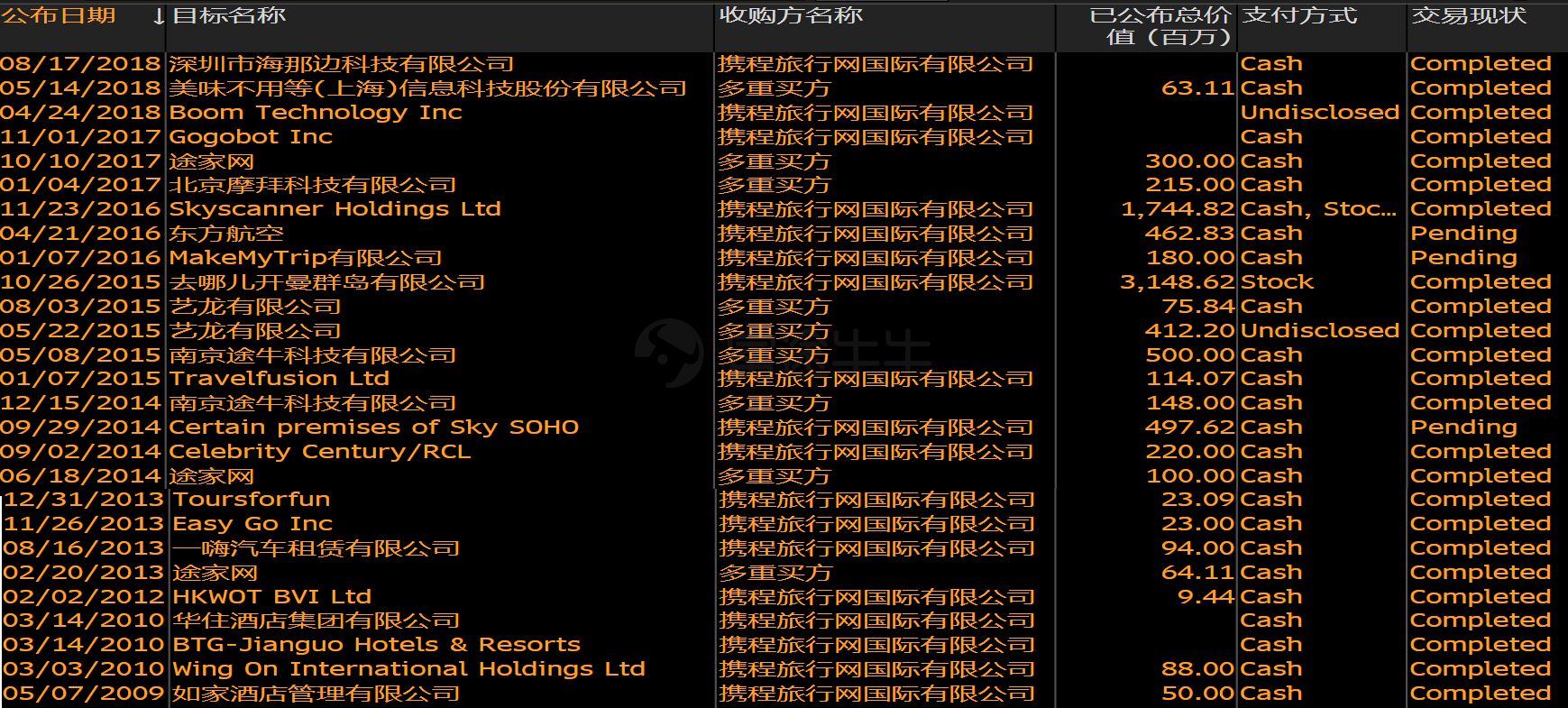Click the 88.00 value cell
The width and height of the screenshot is (1568, 708).
(x=1198, y=669)
